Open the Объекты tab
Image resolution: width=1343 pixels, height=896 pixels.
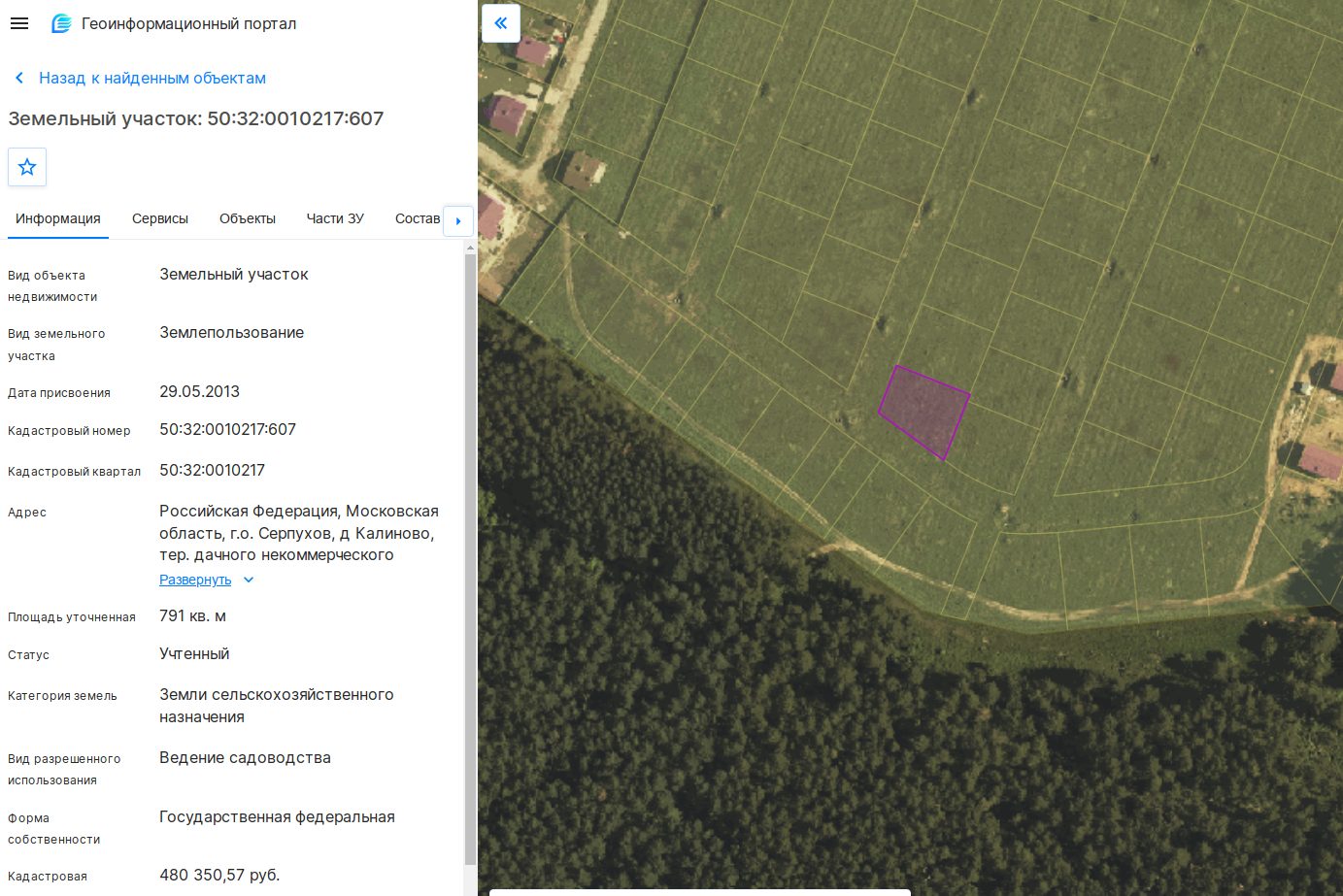click(248, 218)
